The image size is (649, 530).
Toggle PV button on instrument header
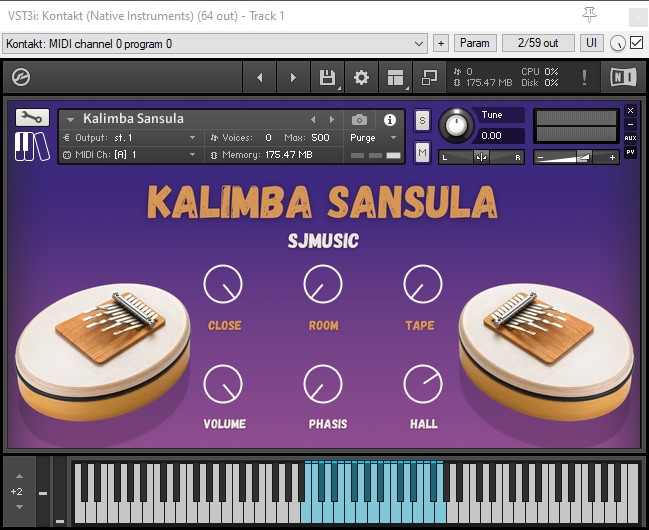coord(630,152)
